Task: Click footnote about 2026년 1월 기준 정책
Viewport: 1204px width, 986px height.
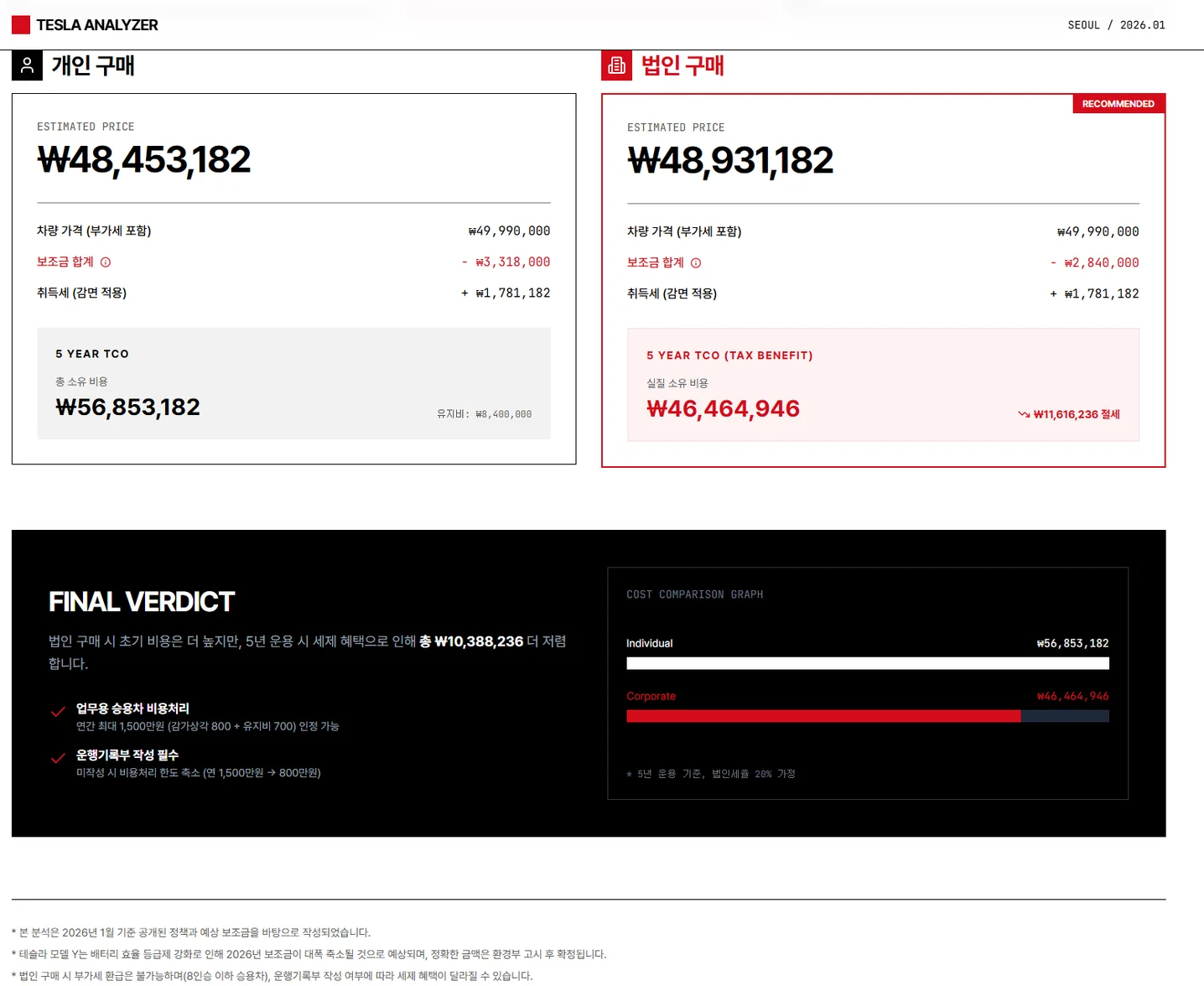Action: point(191,932)
